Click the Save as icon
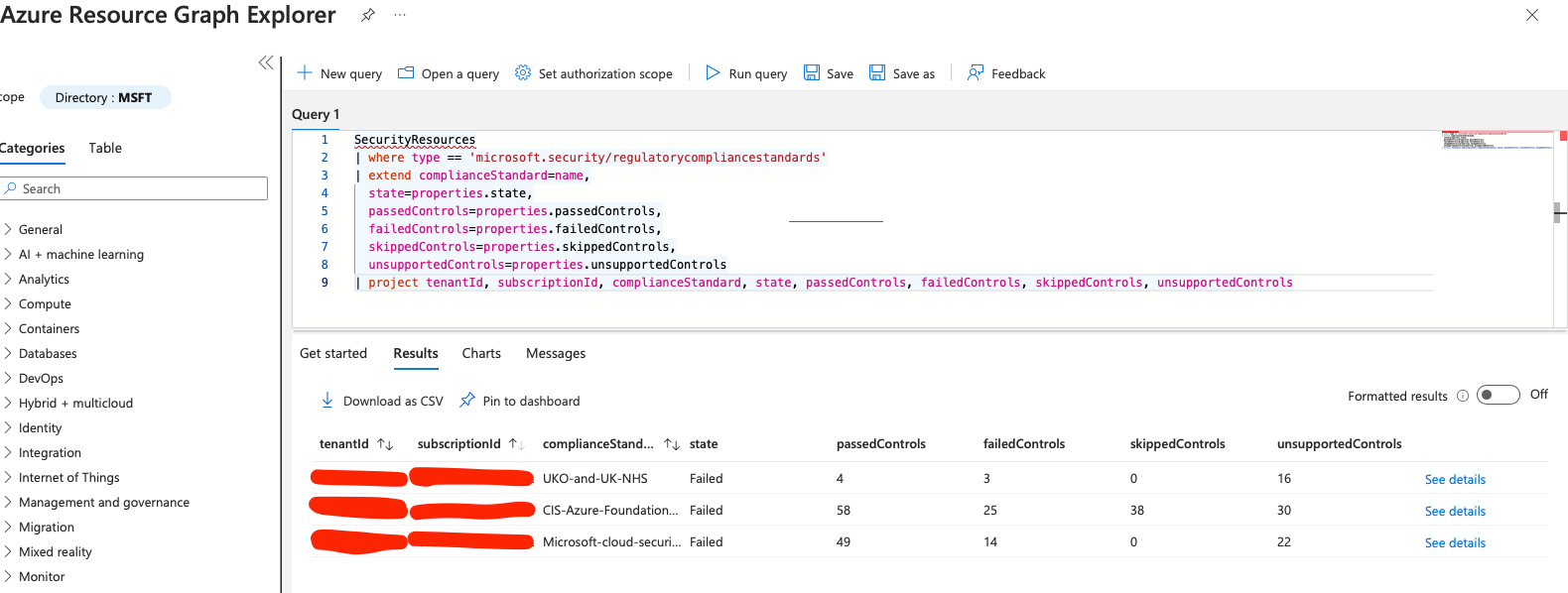The width and height of the screenshot is (1568, 593). 877,72
